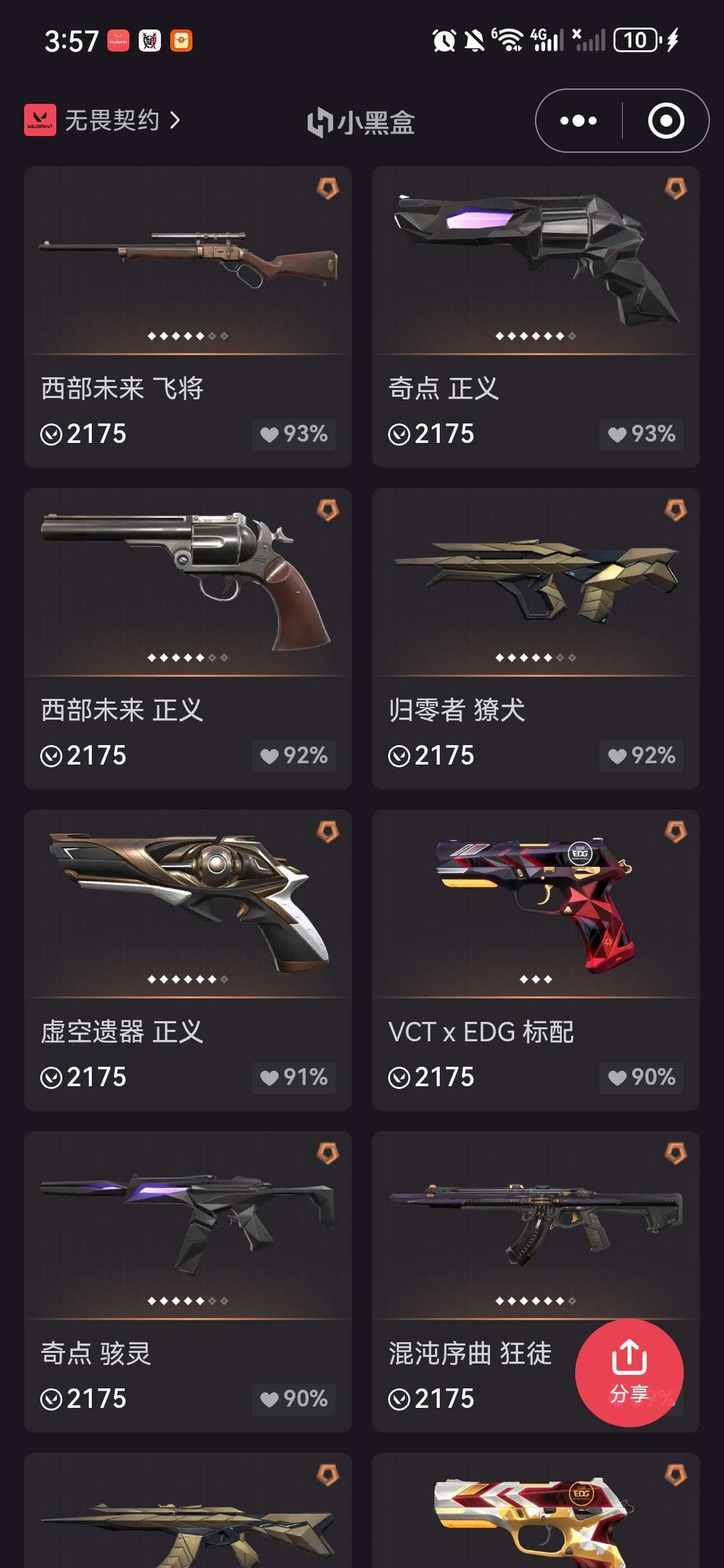This screenshot has width=724, height=1568.
Task: Tap 2175 price on 归零者 獠犬
Action: tap(444, 756)
